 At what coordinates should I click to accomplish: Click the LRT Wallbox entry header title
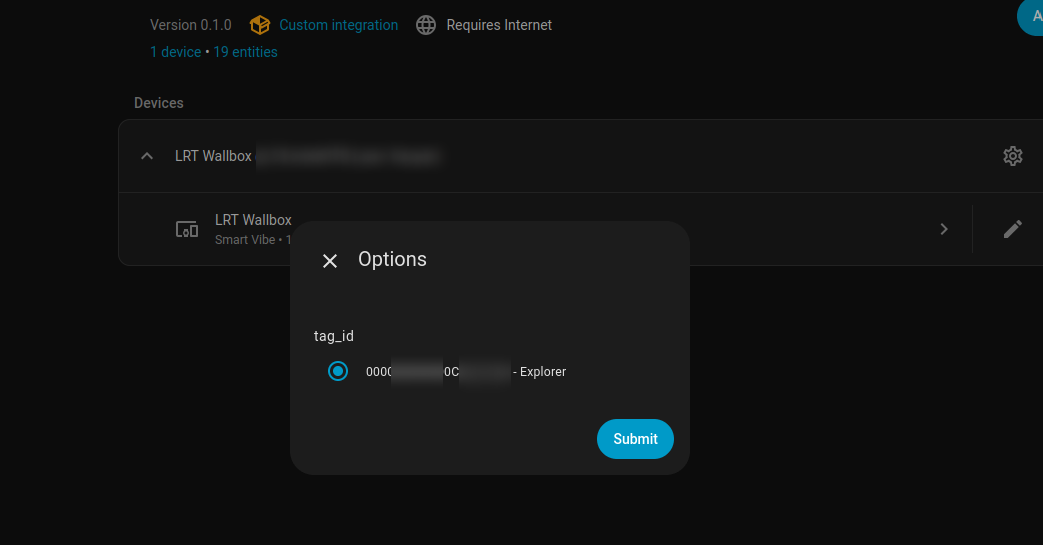[x=213, y=156]
